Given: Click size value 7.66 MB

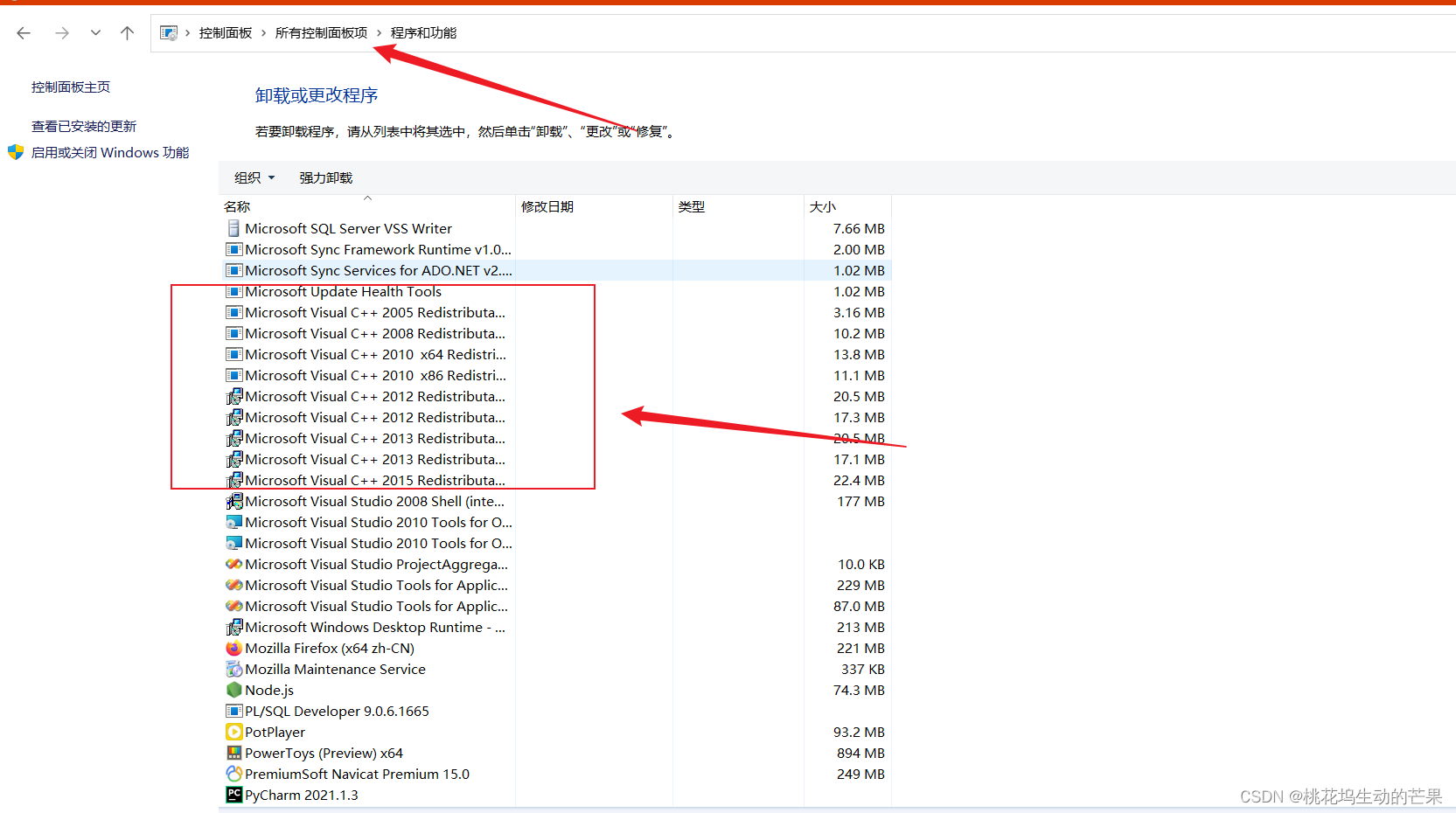Looking at the screenshot, I should [859, 228].
